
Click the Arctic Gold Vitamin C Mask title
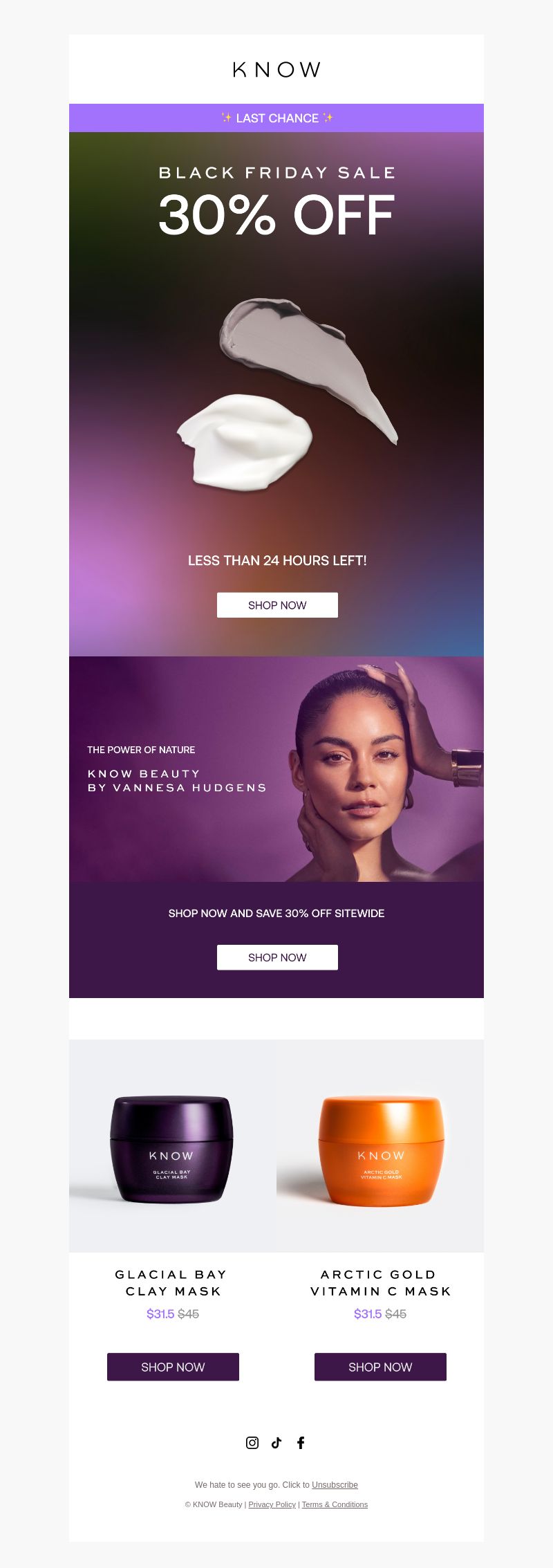tap(380, 1282)
